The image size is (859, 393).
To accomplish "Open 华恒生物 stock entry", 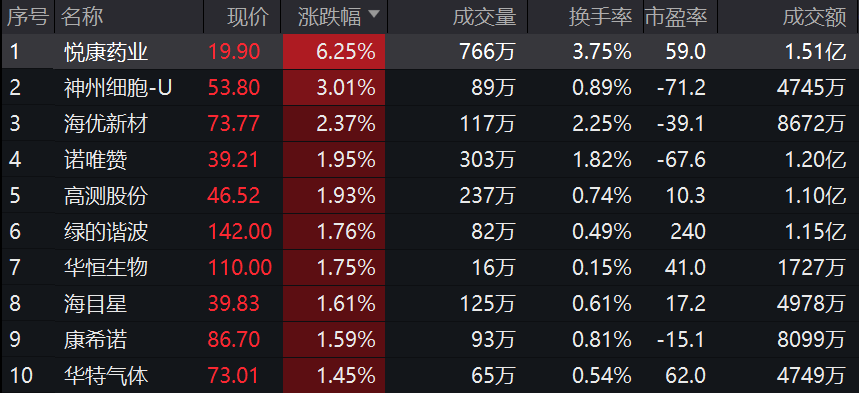I will 105,268.
